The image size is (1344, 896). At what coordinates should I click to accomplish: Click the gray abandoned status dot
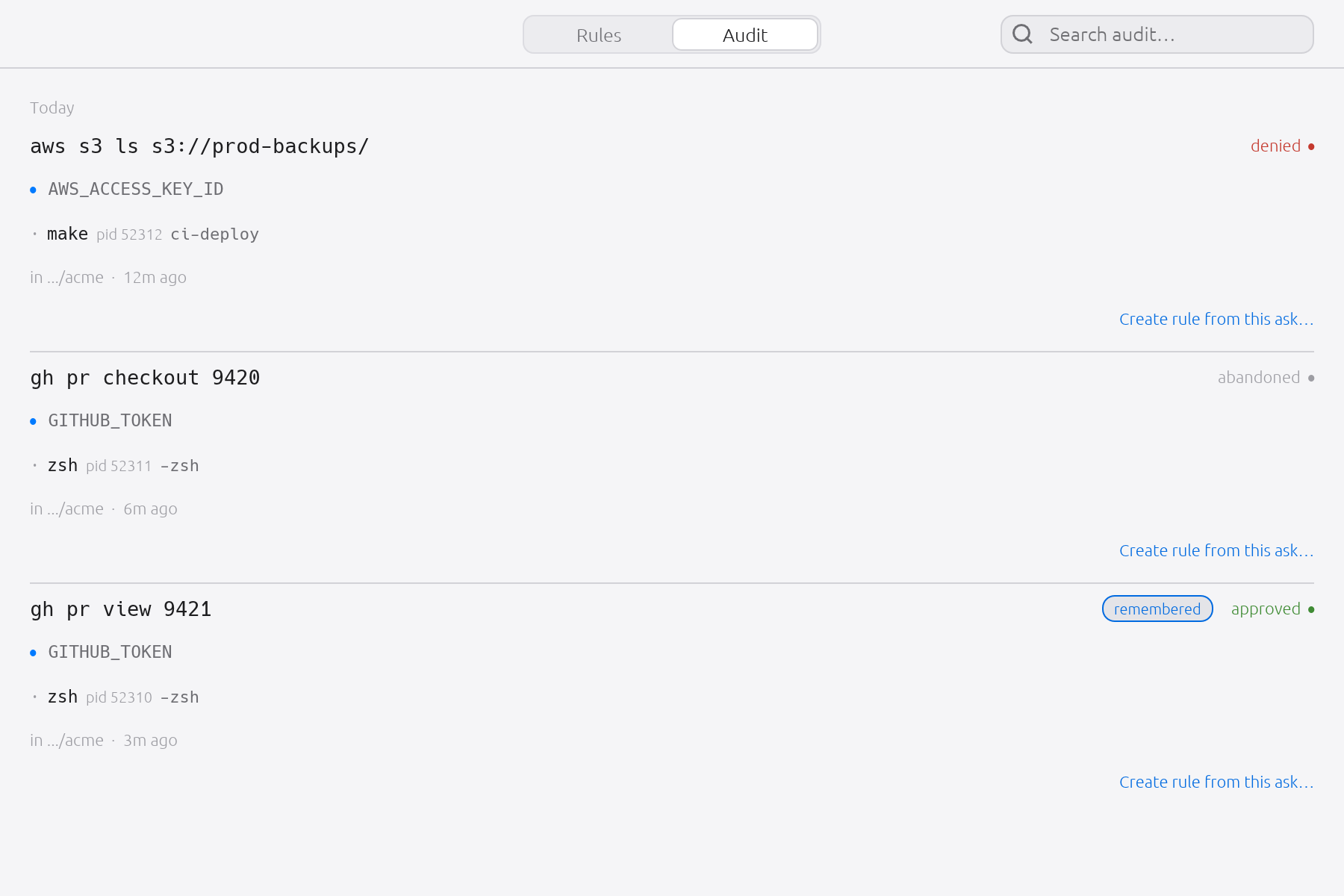pyautogui.click(x=1311, y=378)
